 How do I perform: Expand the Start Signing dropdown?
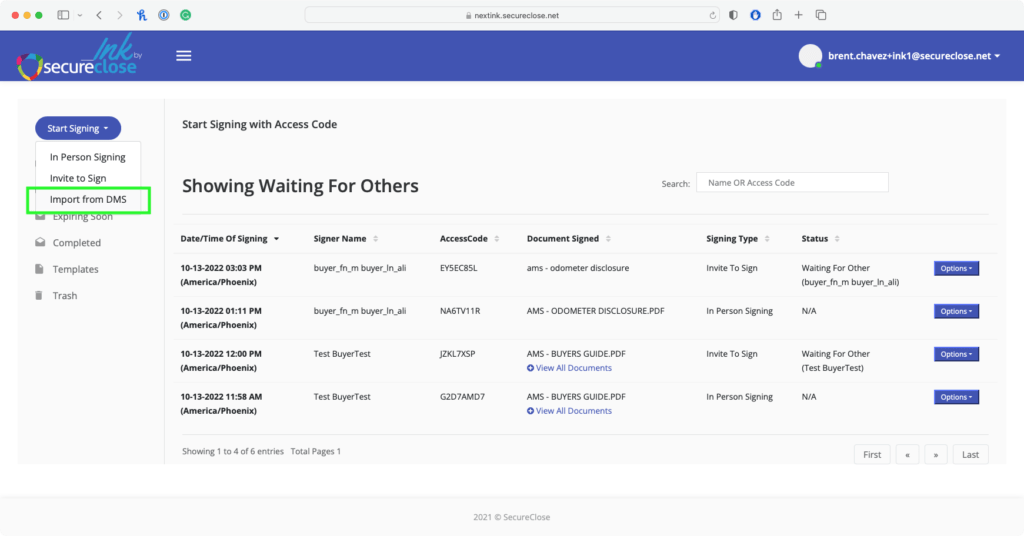[x=78, y=128]
